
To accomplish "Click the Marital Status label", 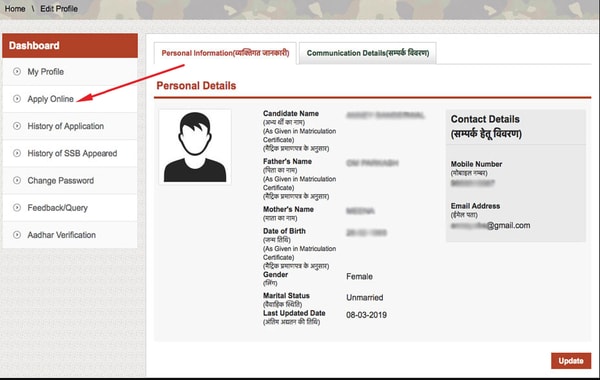I will point(286,295).
